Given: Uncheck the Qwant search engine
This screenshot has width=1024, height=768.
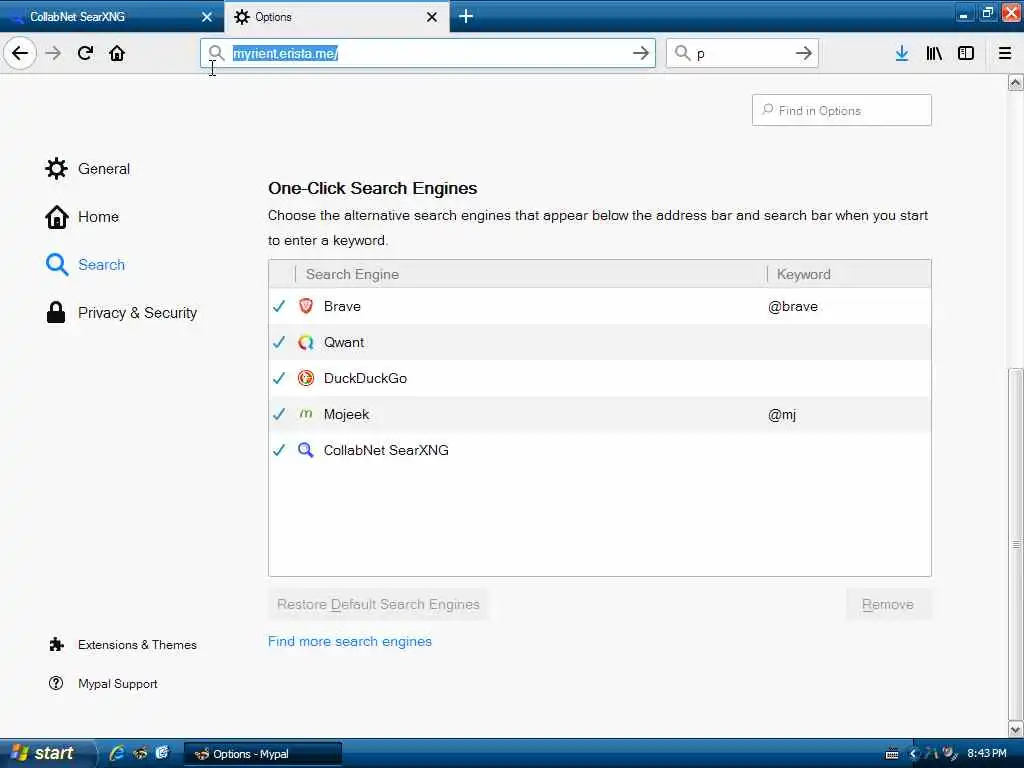Looking at the screenshot, I should [280, 342].
